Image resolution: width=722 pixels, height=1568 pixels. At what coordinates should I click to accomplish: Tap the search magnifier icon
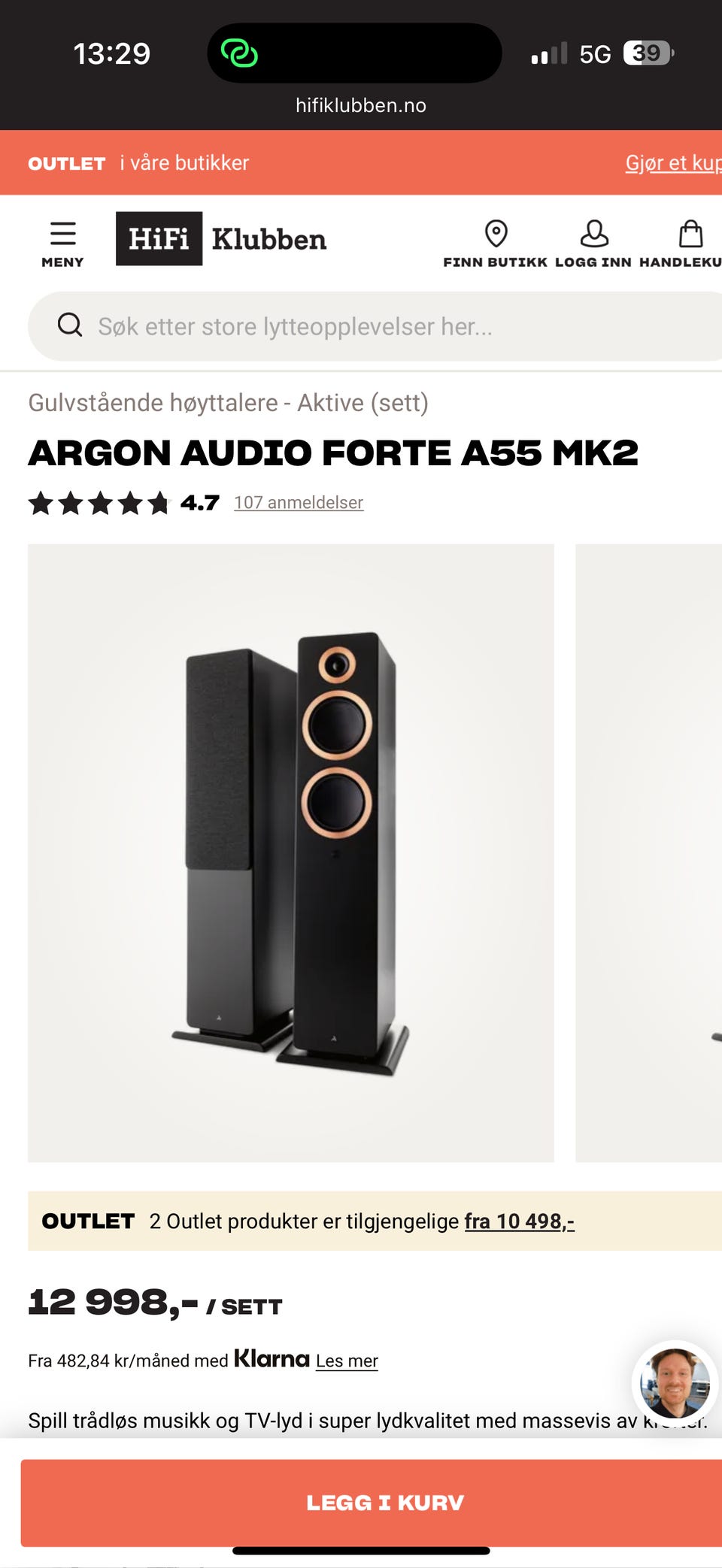coord(70,325)
